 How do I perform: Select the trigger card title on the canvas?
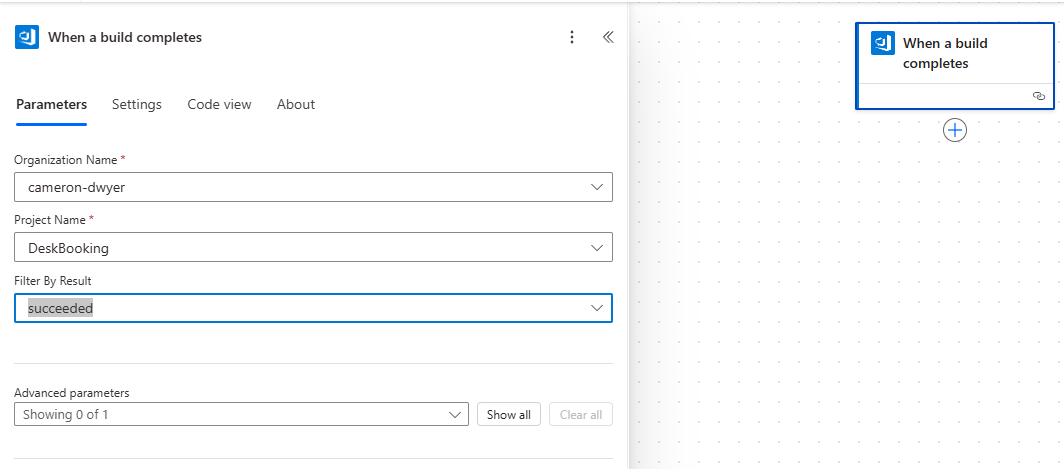tap(945, 53)
